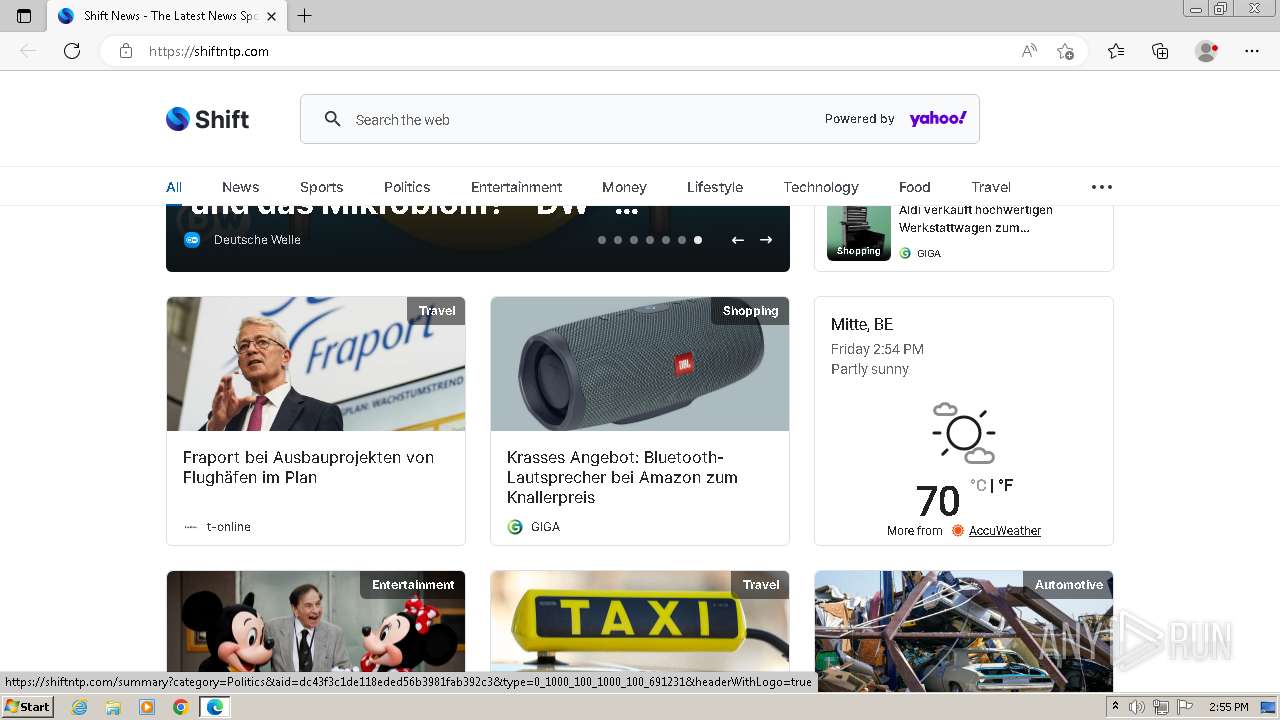
Task: Open the Collections panel
Action: tap(1160, 51)
